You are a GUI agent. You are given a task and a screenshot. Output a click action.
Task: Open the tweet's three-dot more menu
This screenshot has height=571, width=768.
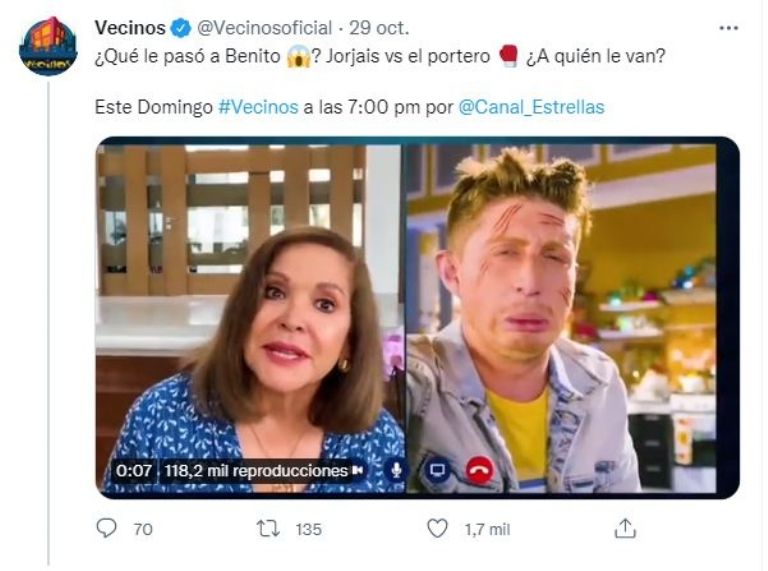pos(728,28)
